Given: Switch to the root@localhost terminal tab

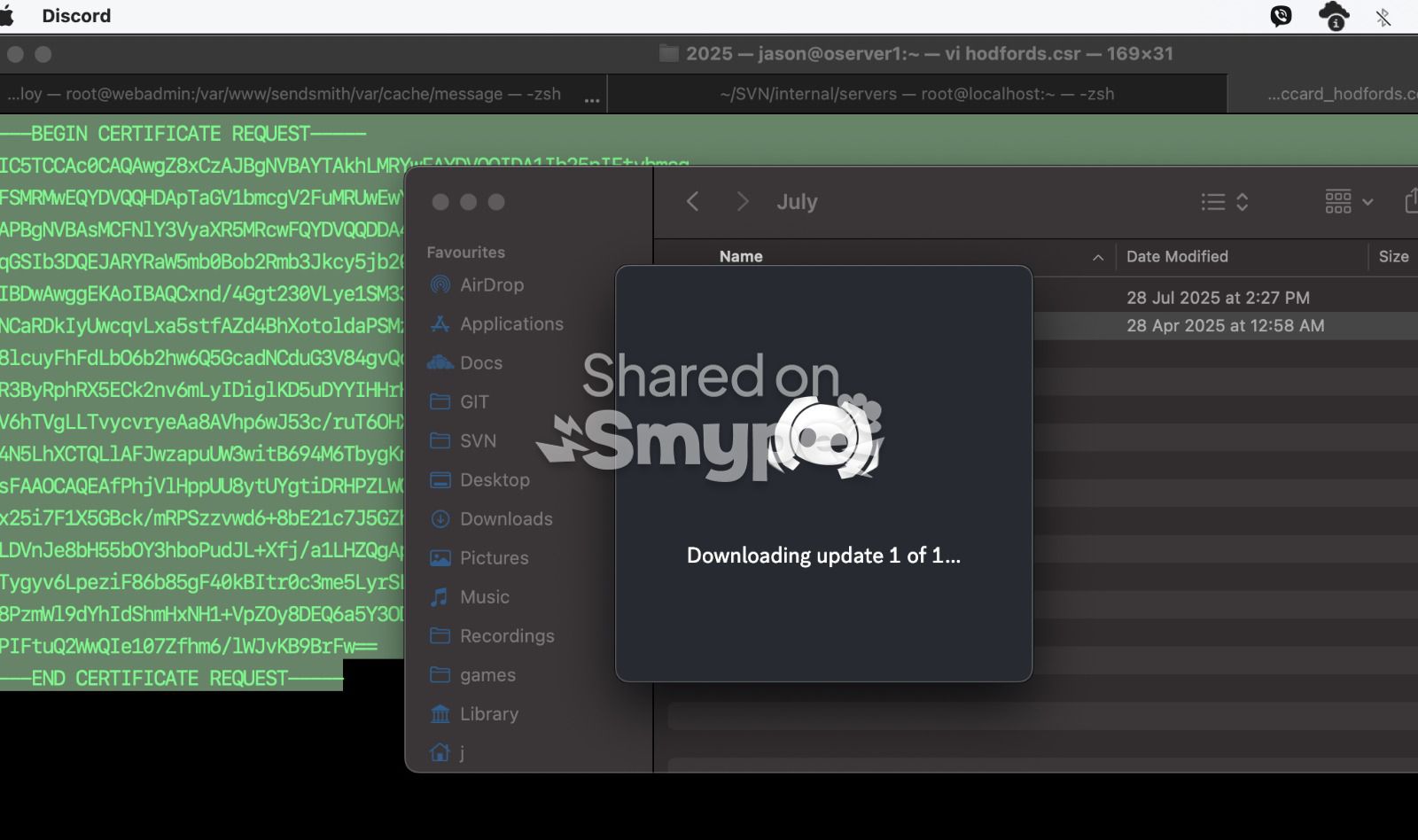Looking at the screenshot, I should click(x=916, y=94).
